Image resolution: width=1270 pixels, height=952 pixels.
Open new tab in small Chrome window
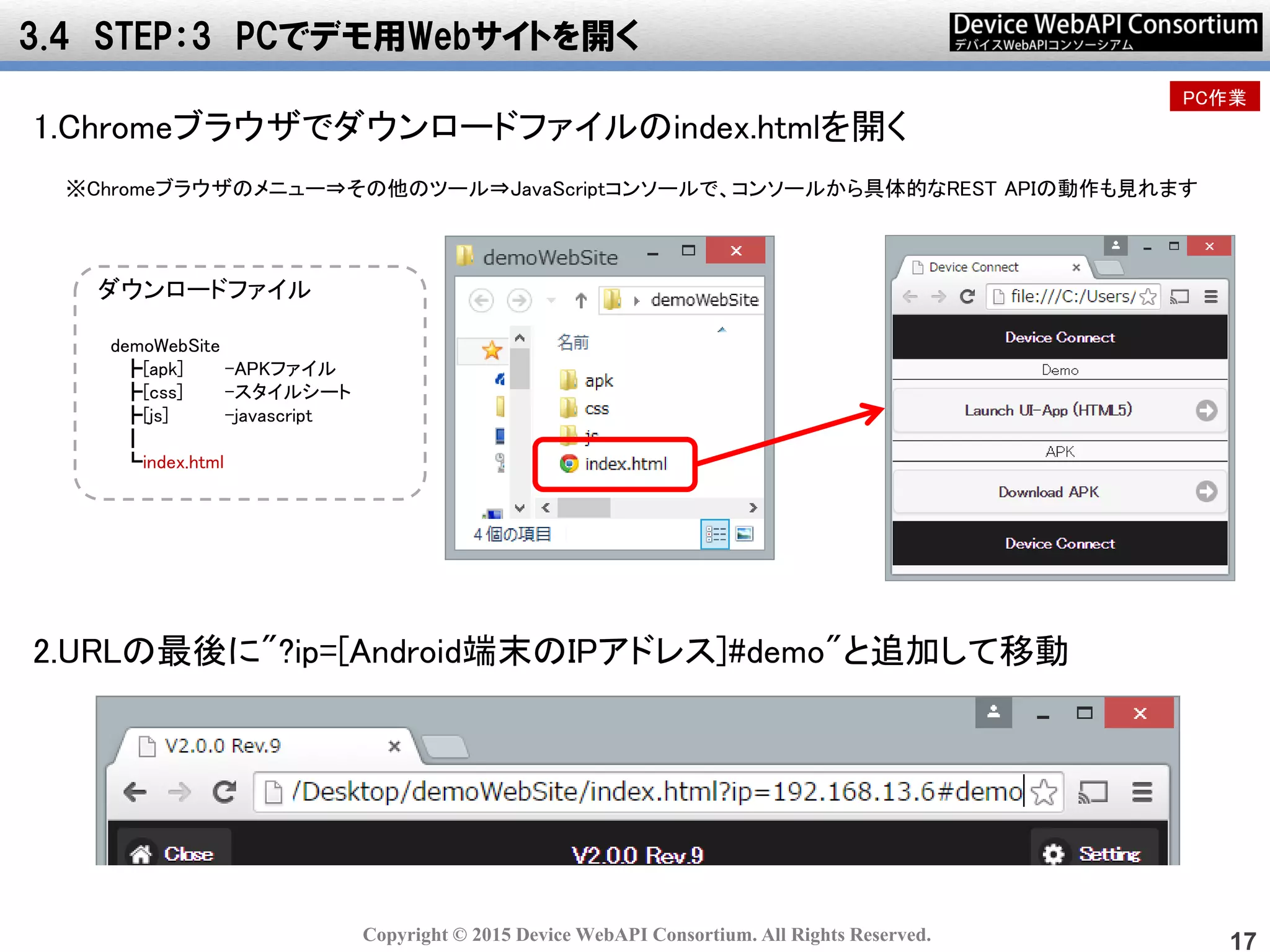[x=1109, y=268]
